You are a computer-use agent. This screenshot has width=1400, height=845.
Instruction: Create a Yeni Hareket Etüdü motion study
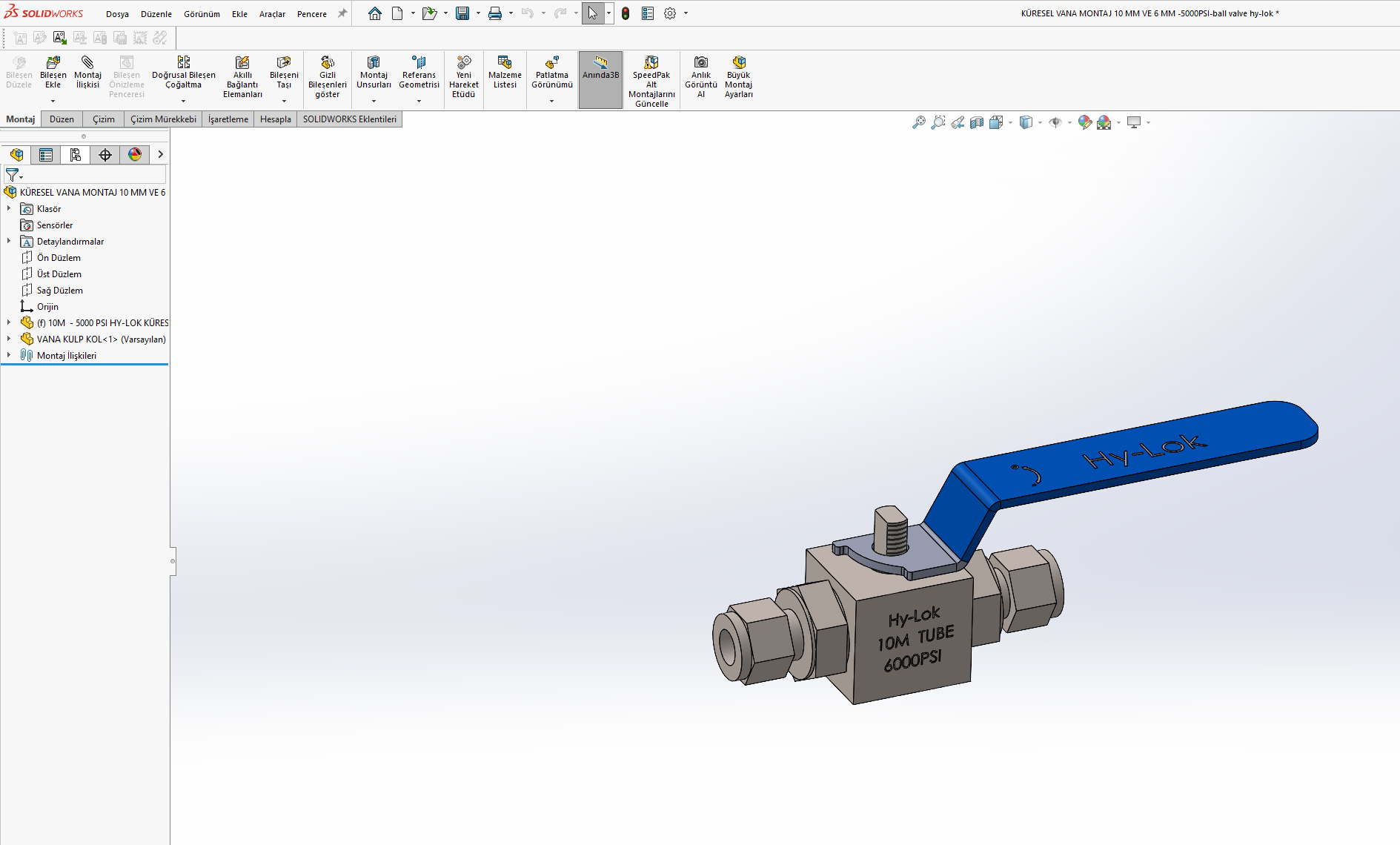463,77
